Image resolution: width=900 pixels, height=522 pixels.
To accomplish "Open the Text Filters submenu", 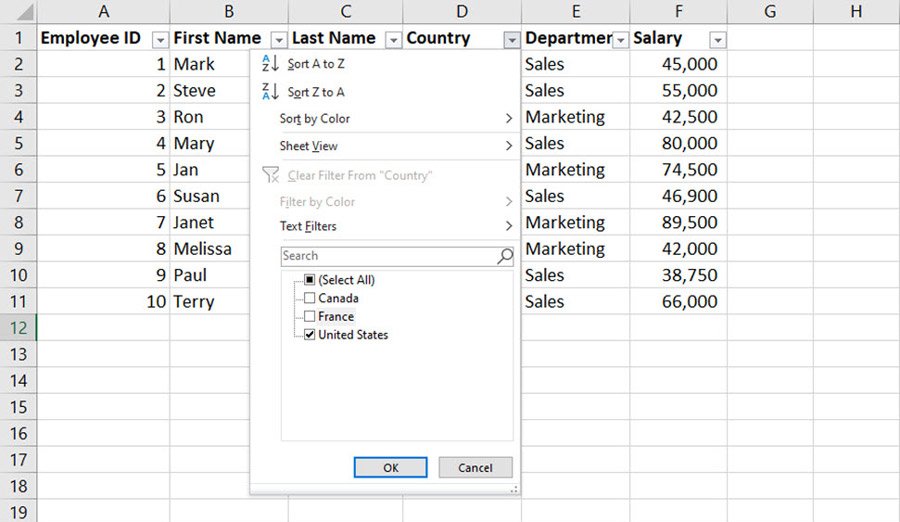I will (x=395, y=226).
